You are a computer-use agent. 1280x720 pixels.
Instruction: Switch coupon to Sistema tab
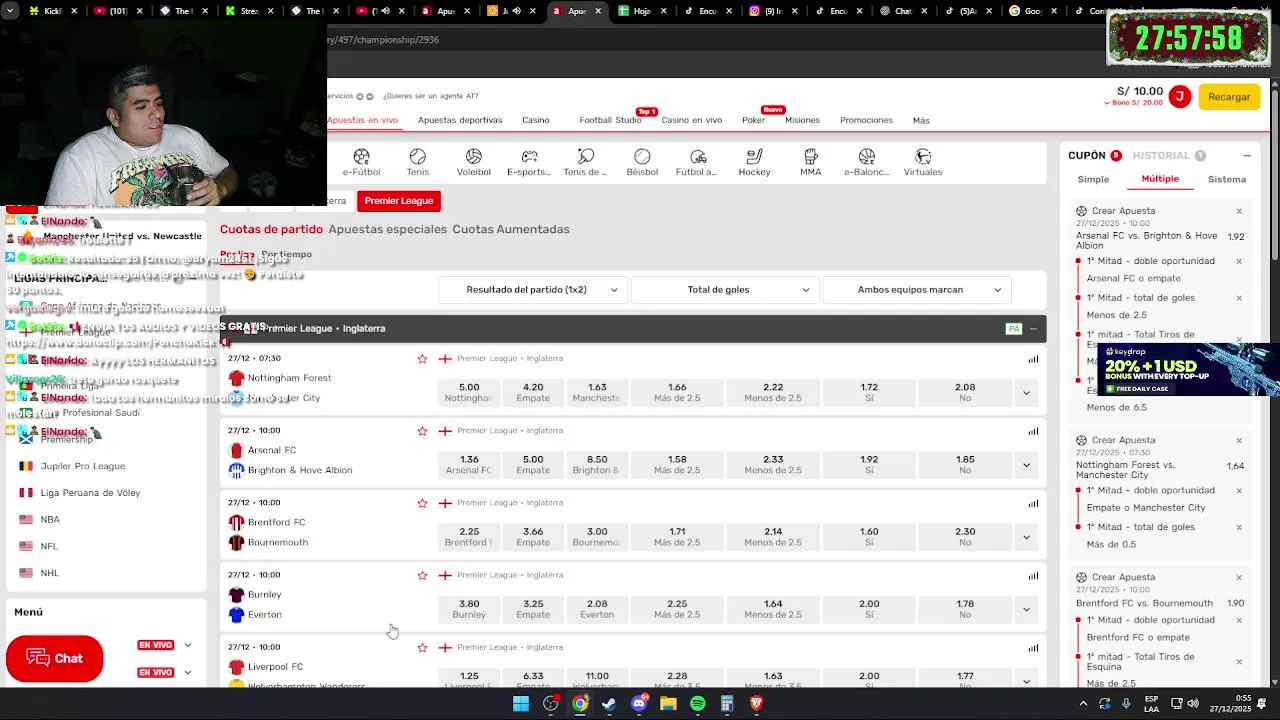1227,180
